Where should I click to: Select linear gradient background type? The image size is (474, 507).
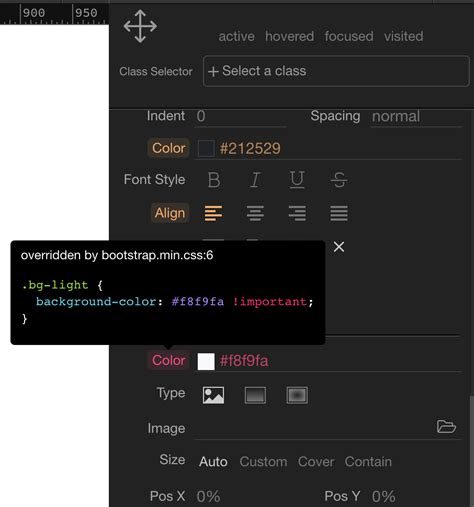click(255, 395)
